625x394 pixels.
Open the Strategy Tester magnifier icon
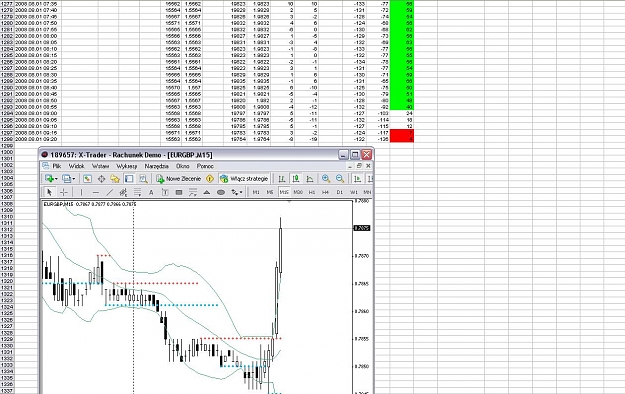coord(143,179)
